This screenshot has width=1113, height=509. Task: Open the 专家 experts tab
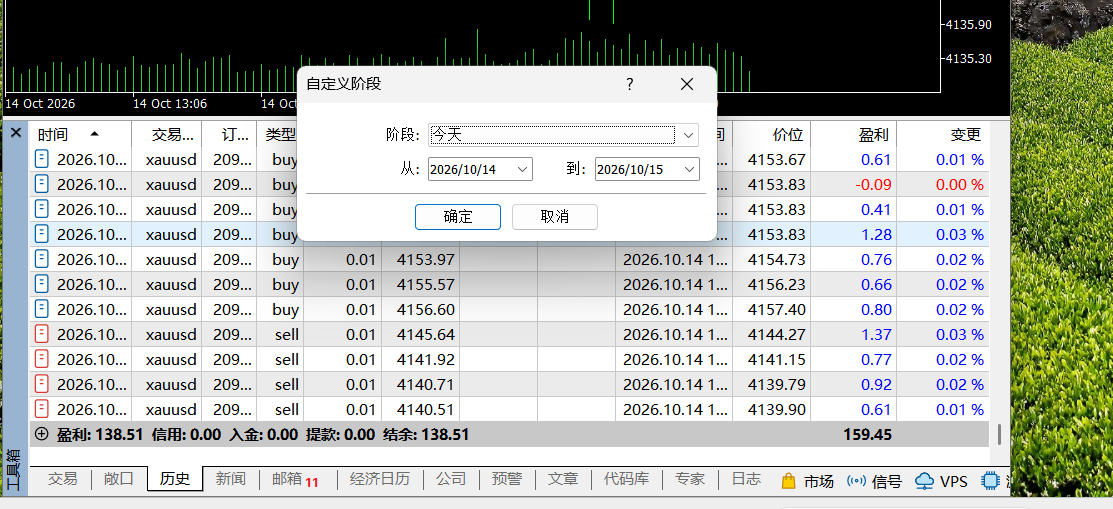coord(690,479)
